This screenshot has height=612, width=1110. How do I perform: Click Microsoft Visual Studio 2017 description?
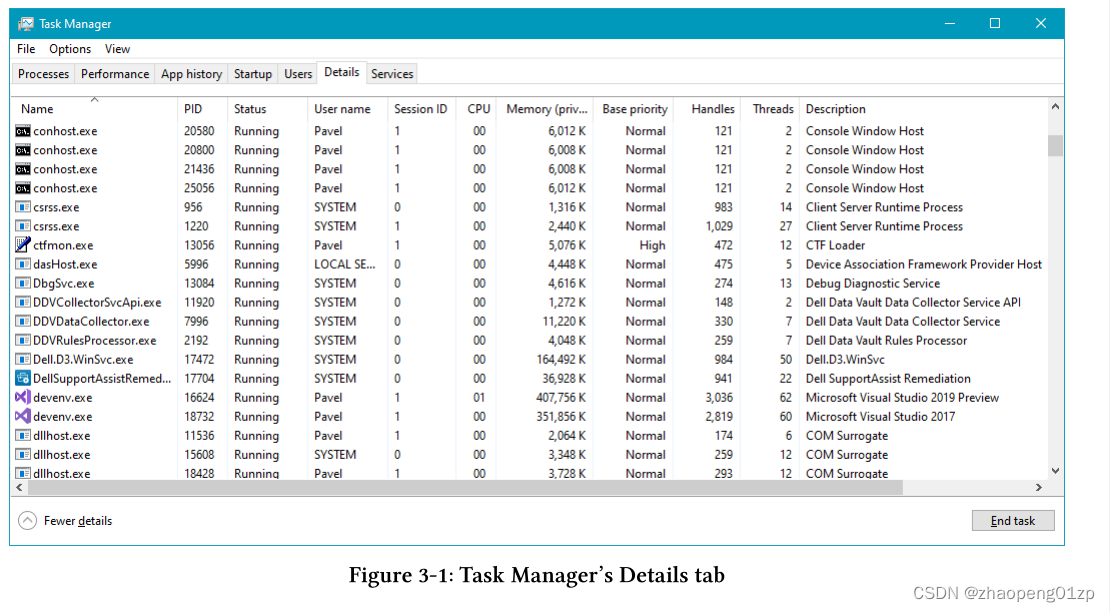coord(880,417)
